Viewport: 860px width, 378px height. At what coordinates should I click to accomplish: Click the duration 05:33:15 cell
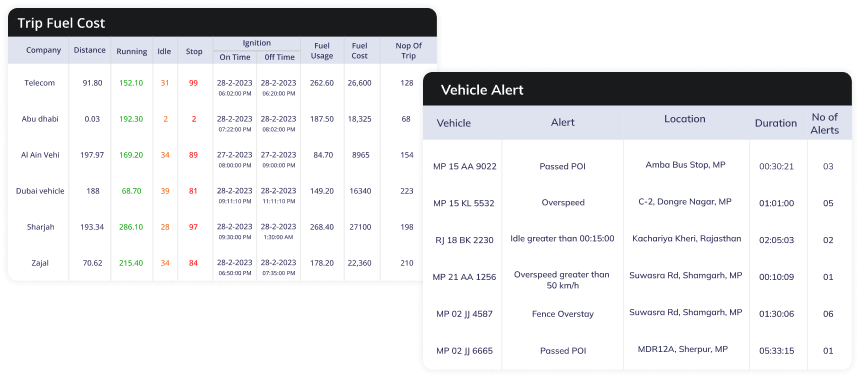click(x=776, y=351)
